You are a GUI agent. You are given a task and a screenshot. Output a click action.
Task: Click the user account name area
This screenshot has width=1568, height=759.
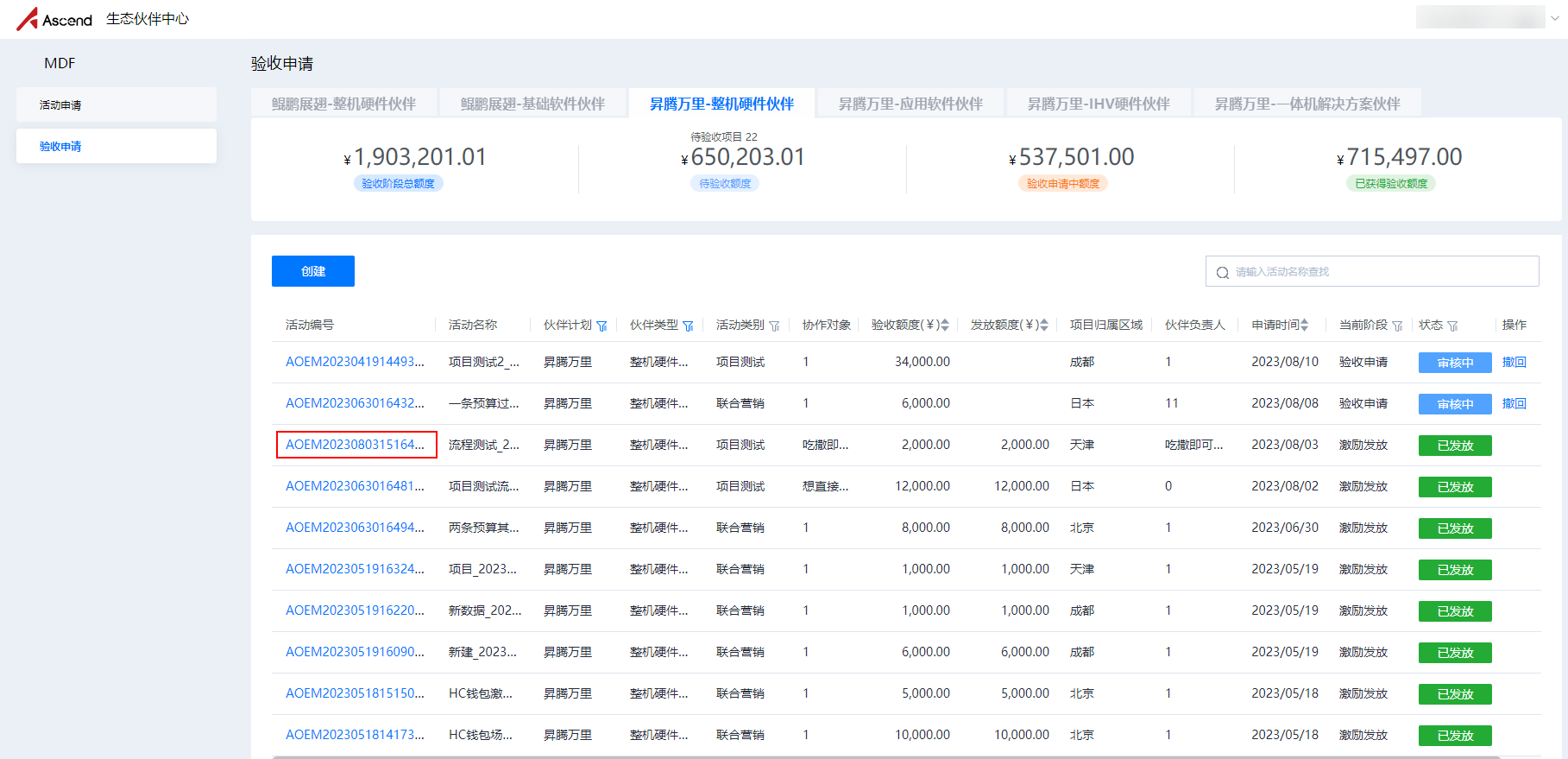click(x=1481, y=17)
